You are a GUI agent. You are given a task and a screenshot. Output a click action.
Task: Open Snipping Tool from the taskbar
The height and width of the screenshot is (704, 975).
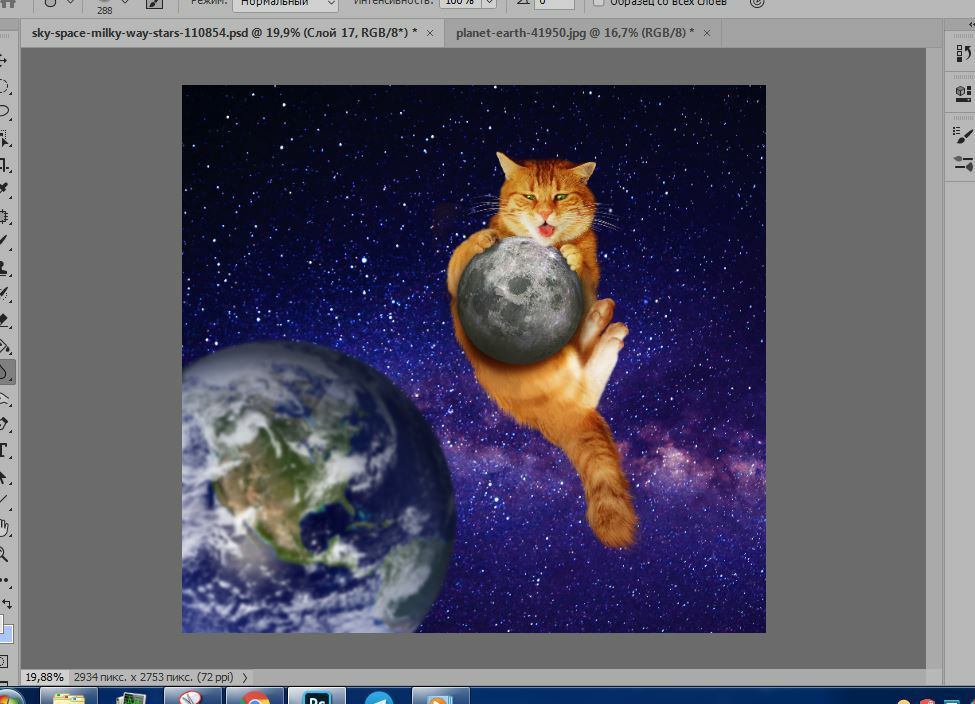(192, 697)
